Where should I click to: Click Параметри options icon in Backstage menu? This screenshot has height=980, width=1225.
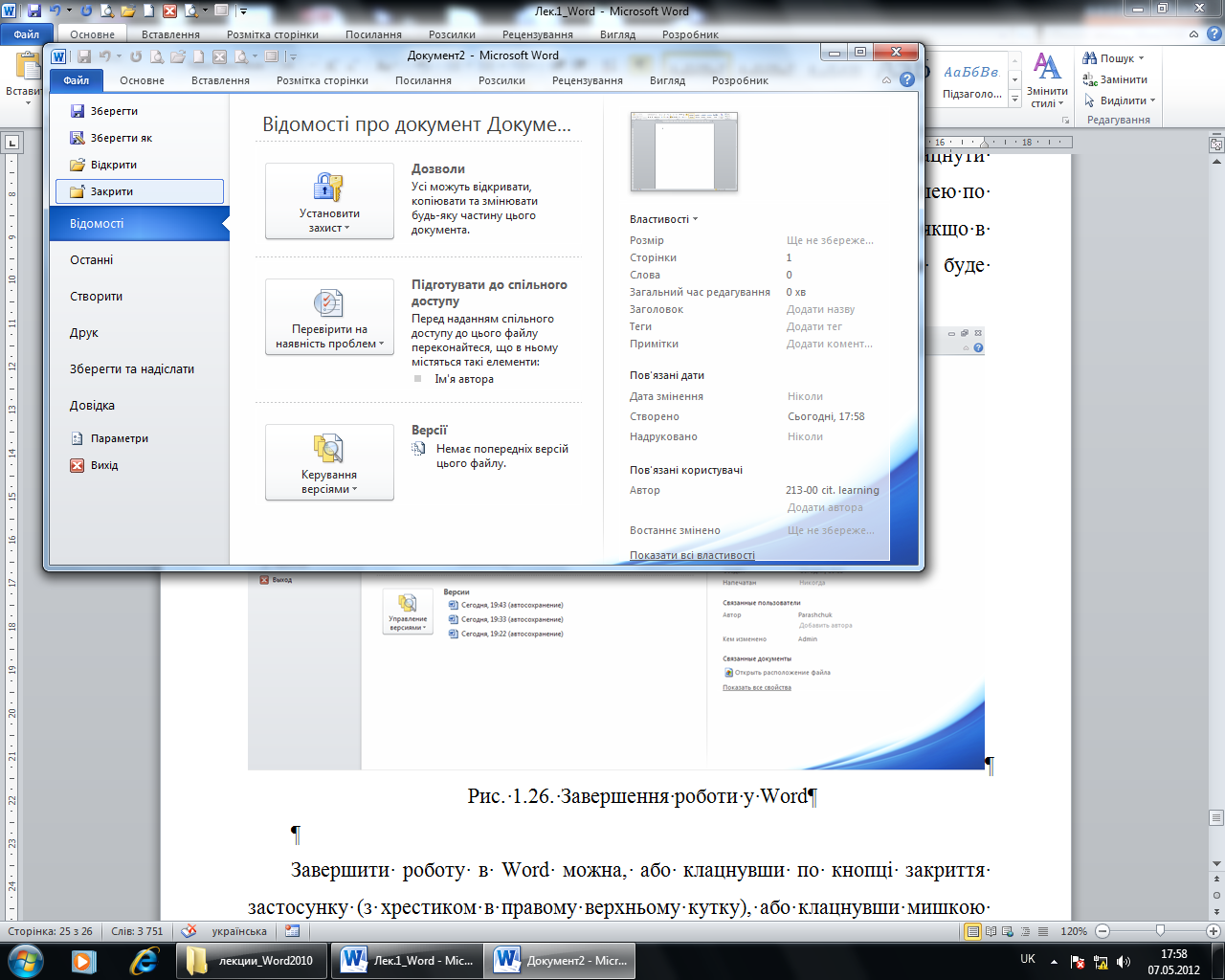(78, 438)
